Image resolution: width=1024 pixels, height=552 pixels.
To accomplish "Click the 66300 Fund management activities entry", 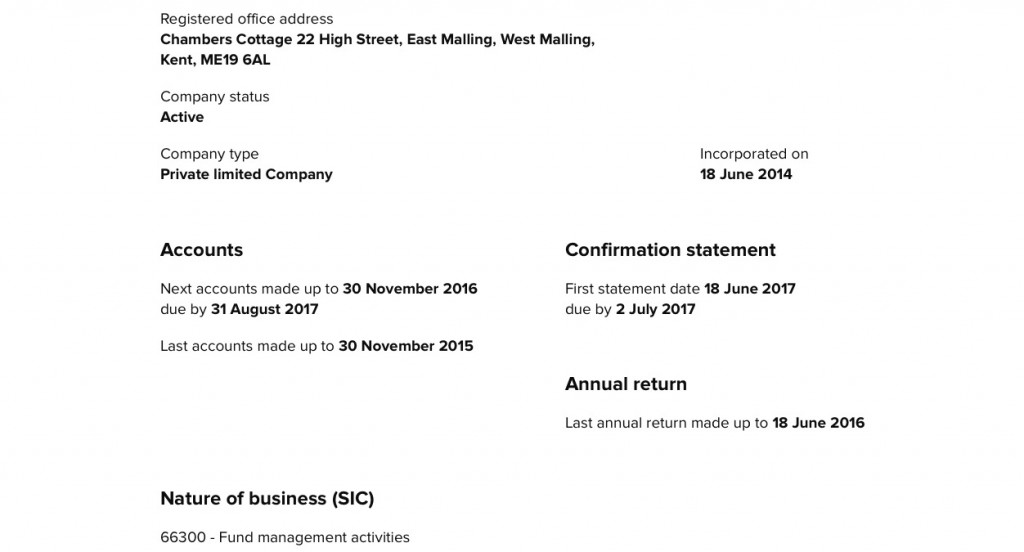I will tap(285, 538).
